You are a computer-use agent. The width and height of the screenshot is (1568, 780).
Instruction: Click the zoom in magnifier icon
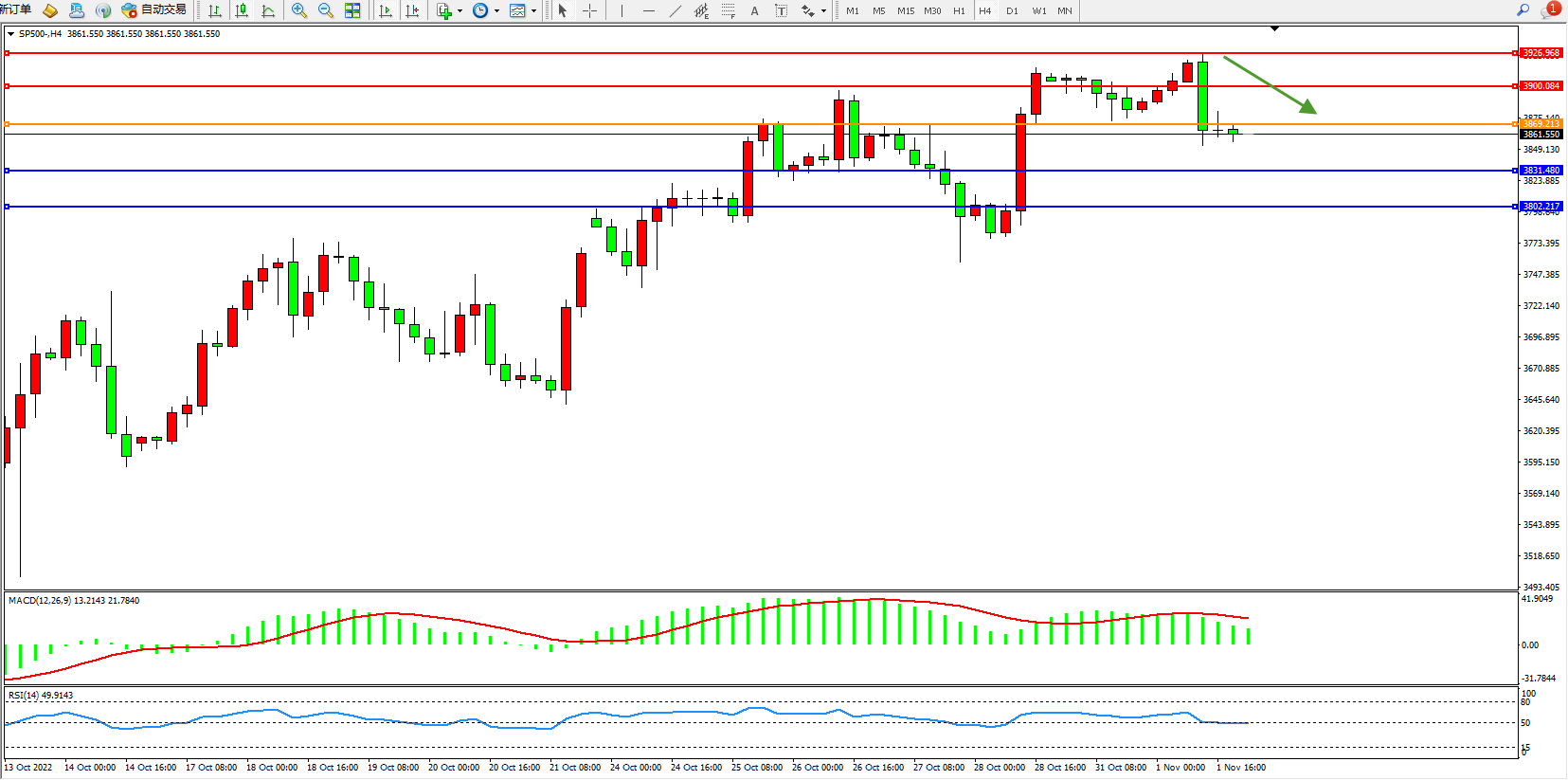[x=299, y=10]
